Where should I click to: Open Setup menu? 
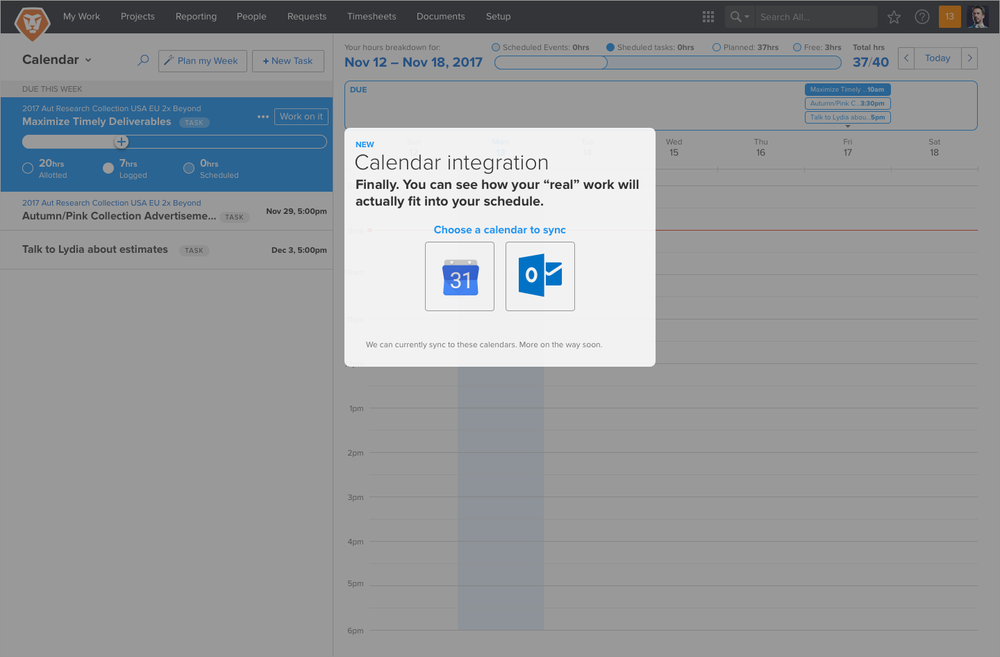pos(498,17)
